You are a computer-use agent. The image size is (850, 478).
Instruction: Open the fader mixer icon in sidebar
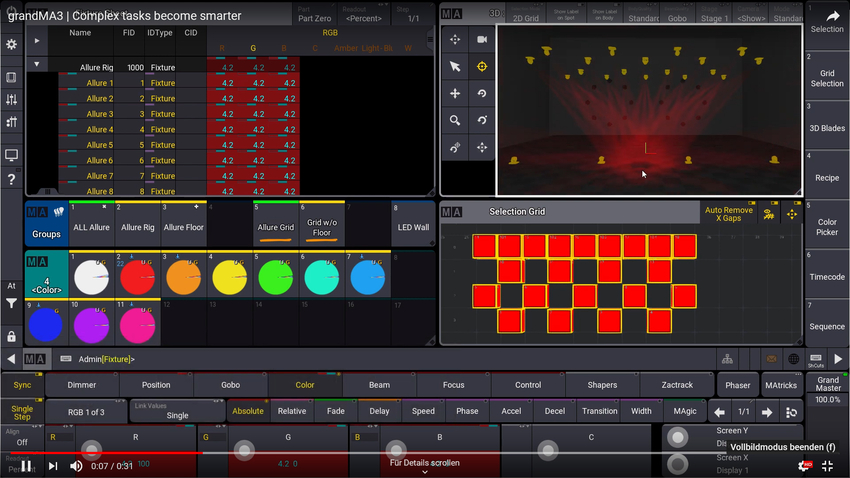11,100
